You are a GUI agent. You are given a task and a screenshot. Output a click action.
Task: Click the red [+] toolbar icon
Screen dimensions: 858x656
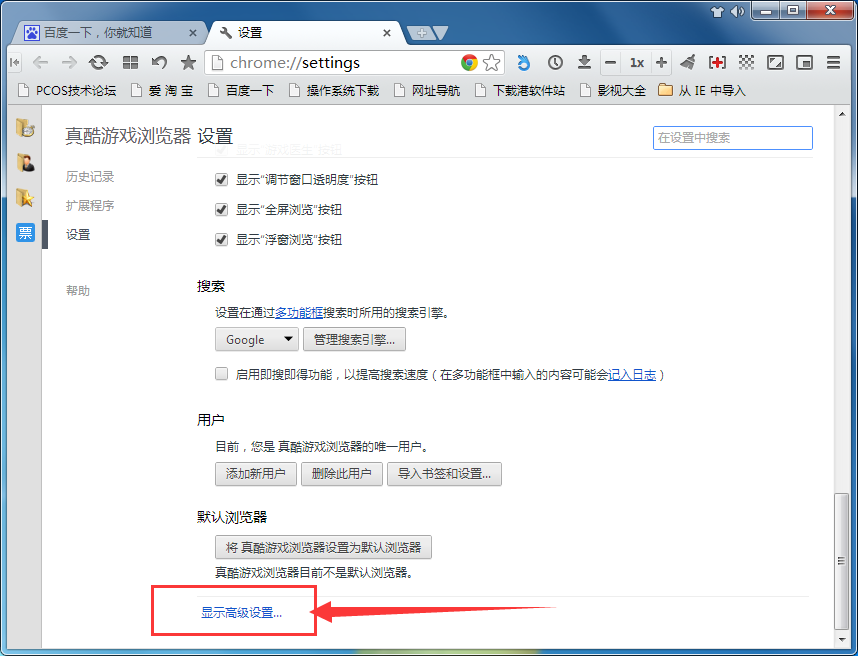coord(718,62)
